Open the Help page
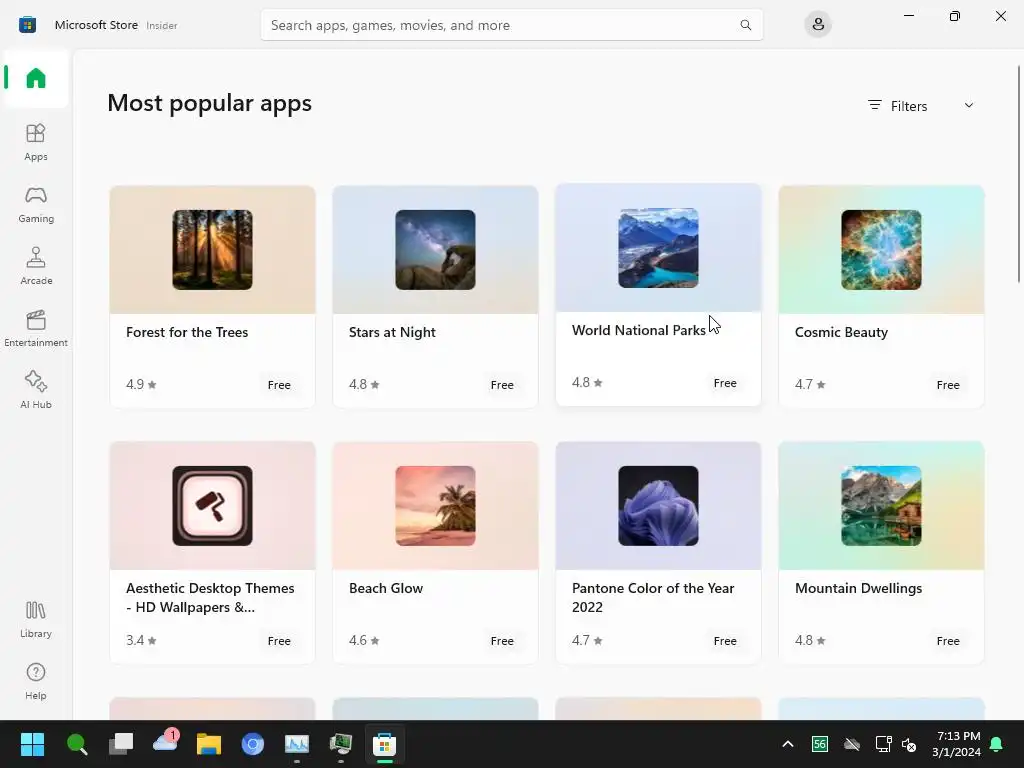This screenshot has height=768, width=1024. point(36,682)
